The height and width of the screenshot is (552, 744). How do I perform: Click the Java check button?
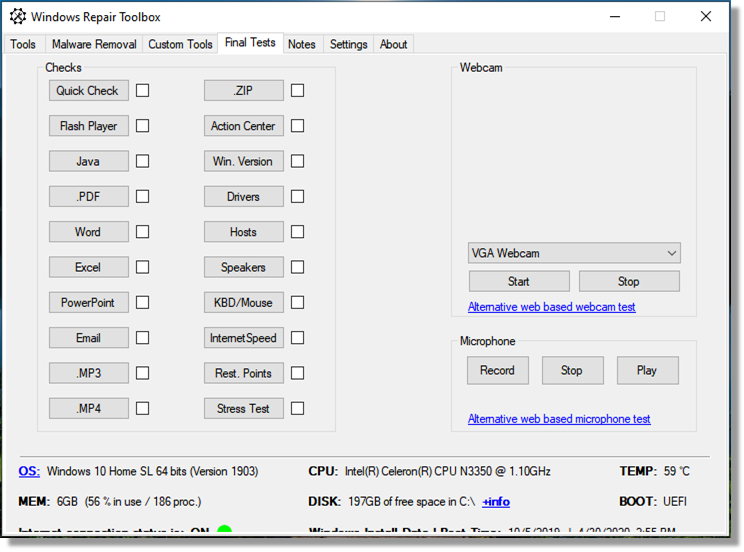[89, 161]
